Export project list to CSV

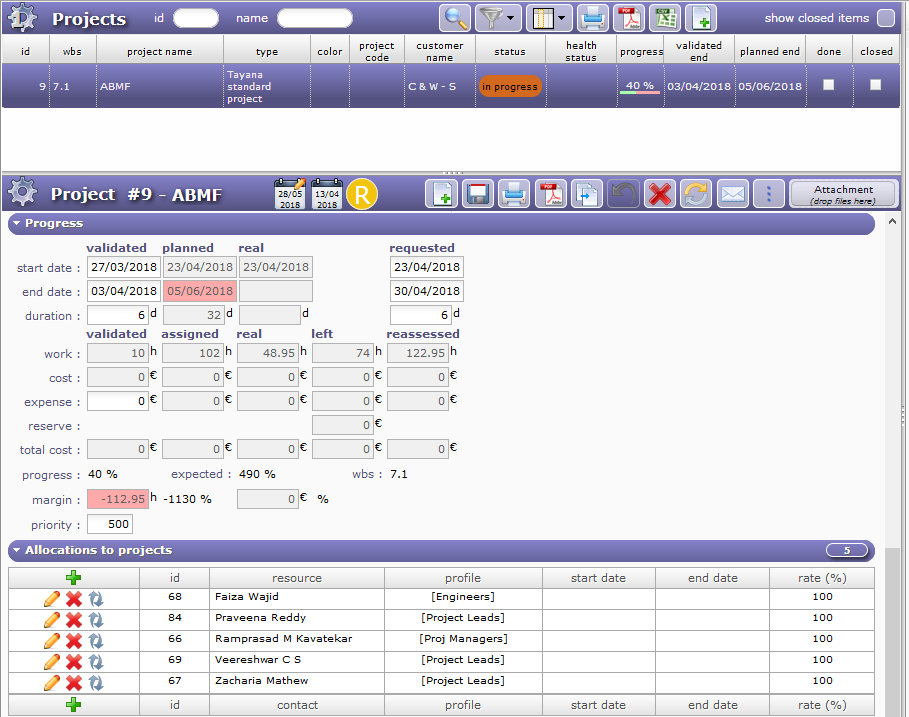tap(664, 18)
